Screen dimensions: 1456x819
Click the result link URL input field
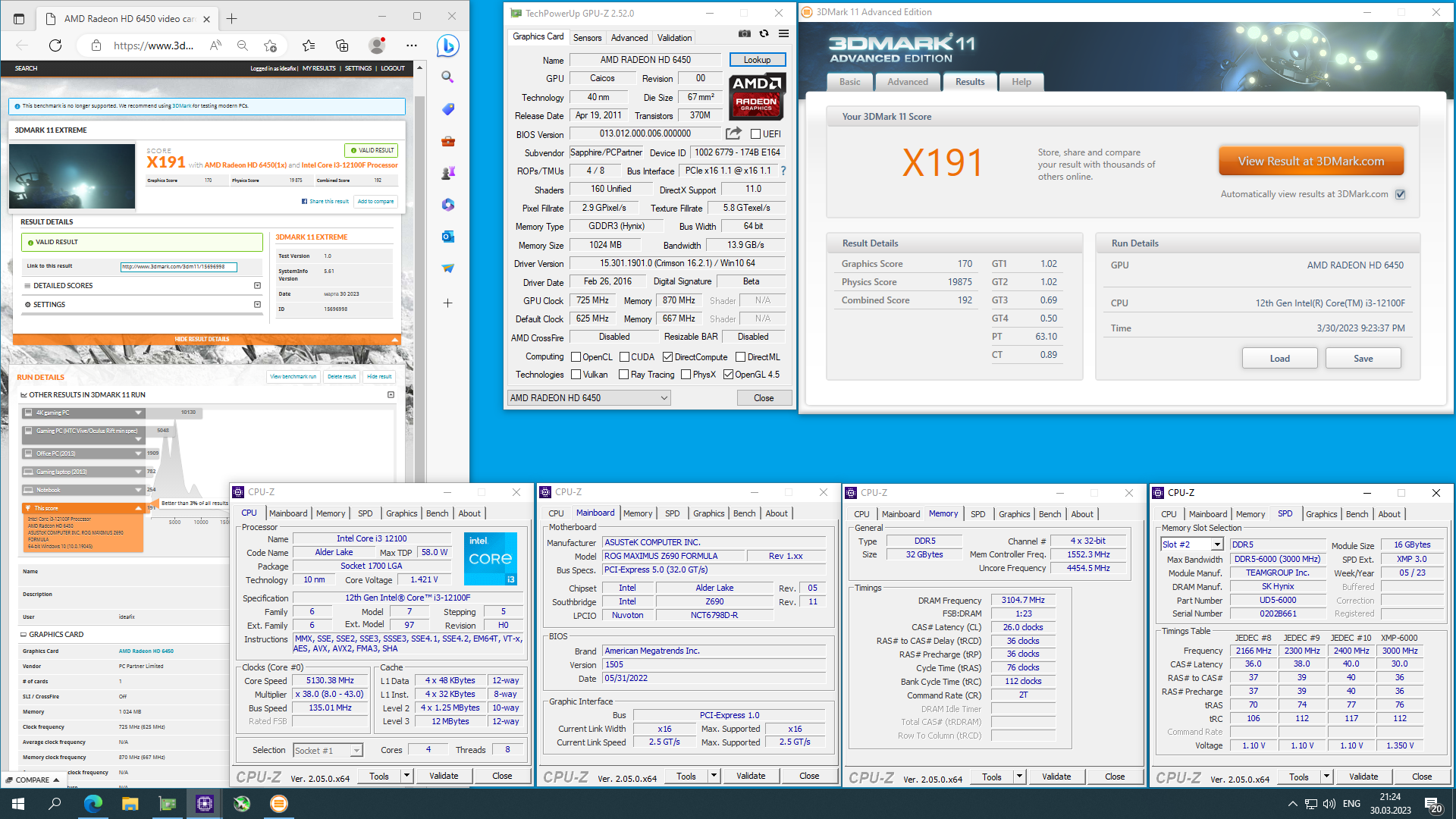point(179,267)
